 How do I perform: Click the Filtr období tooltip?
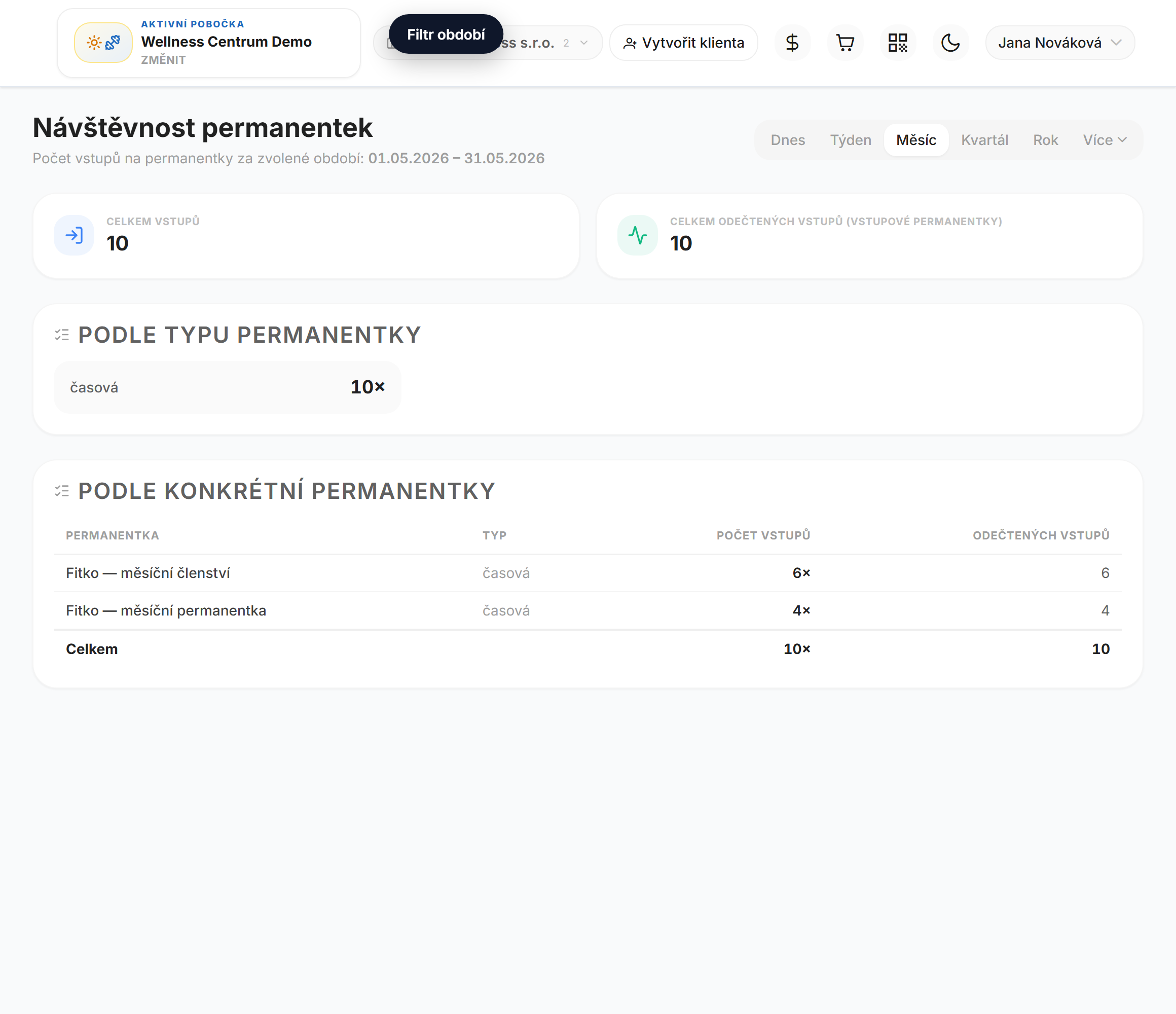446,34
